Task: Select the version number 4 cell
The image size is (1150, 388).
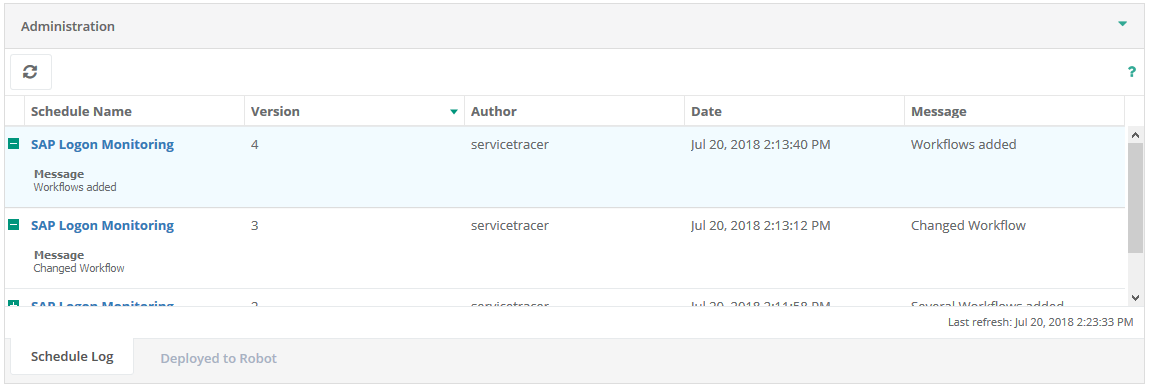Action: tap(254, 144)
